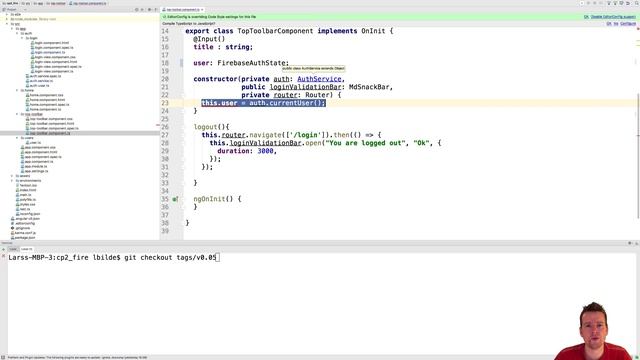This screenshot has width=640, height=360.
Task: Collapse the login folder
Action: point(22,38)
